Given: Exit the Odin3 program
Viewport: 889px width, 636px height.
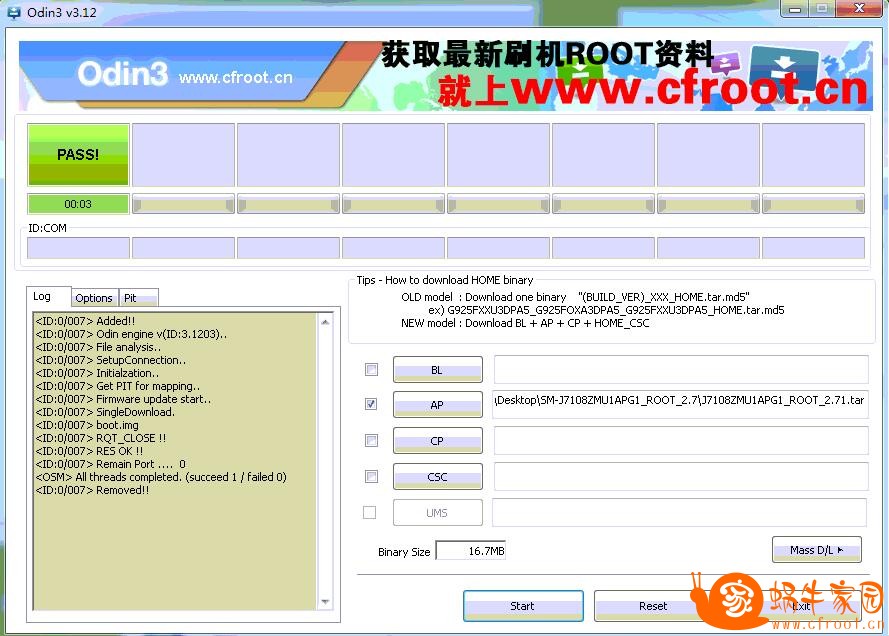Looking at the screenshot, I should pos(801,605).
